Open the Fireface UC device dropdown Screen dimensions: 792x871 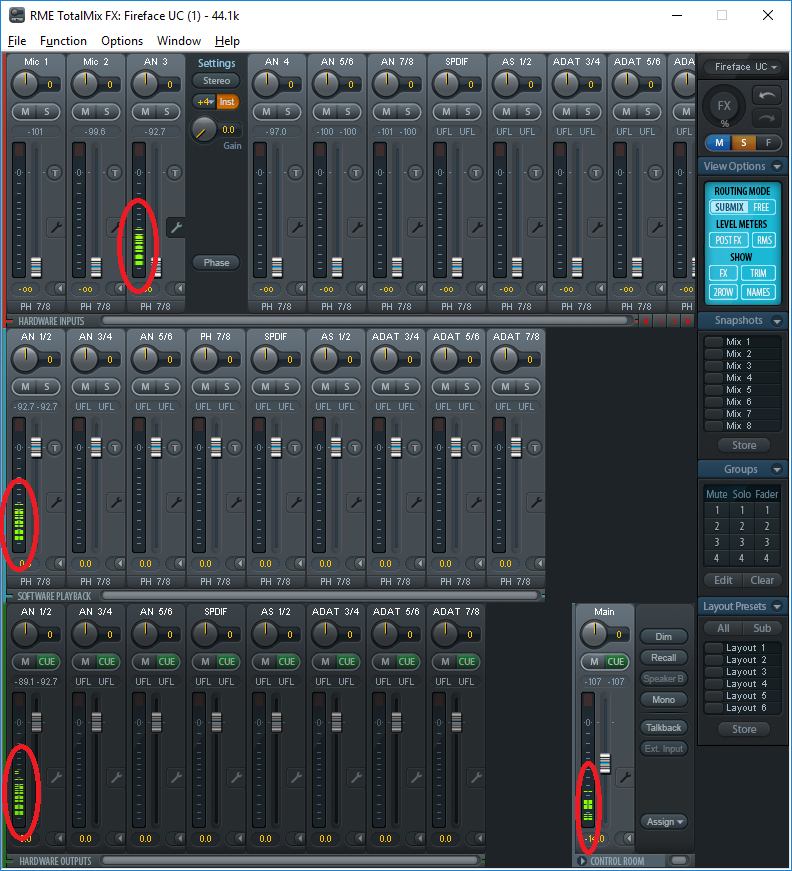[x=745, y=67]
